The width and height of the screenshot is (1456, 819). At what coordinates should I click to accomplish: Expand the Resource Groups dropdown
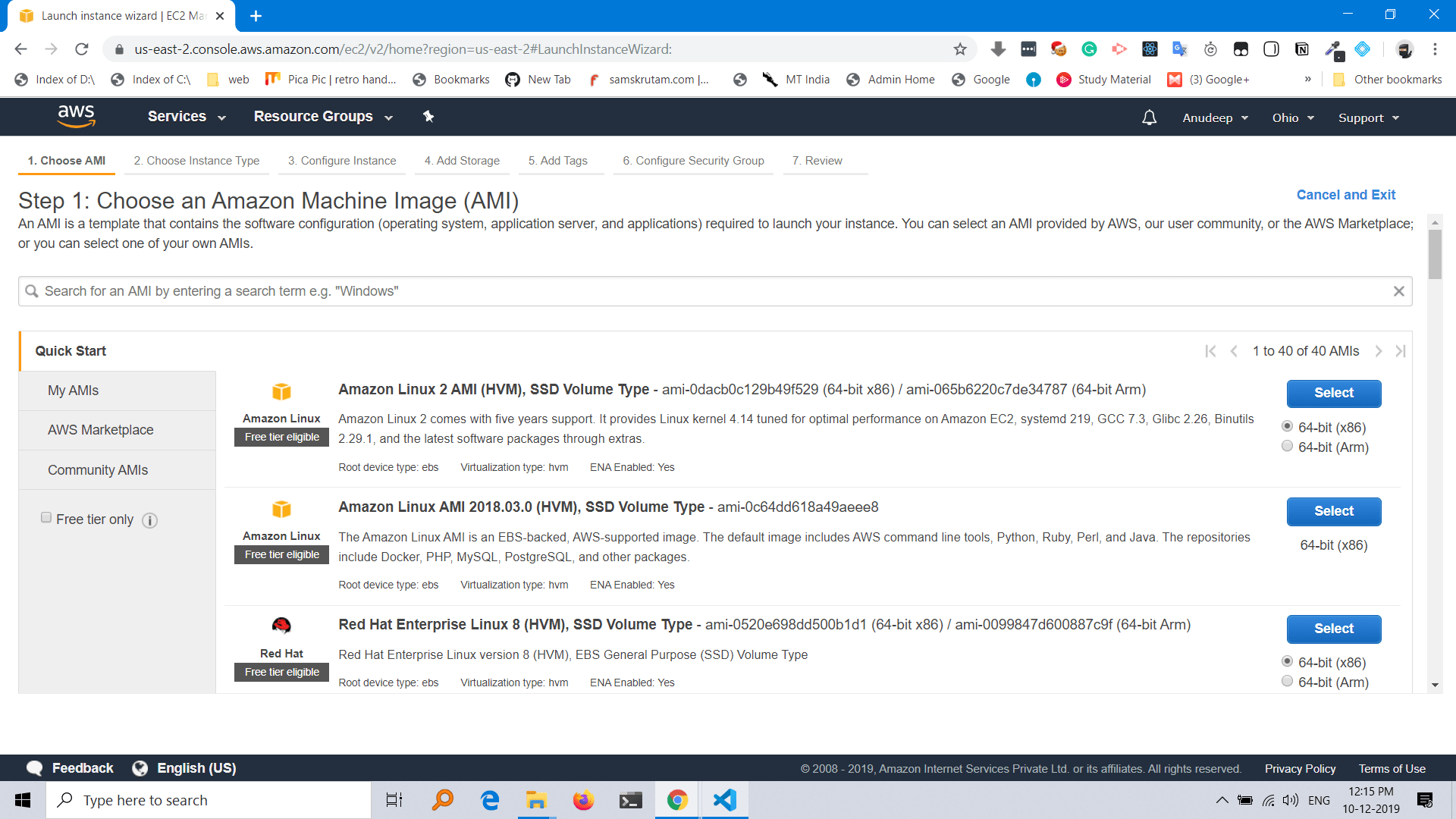[x=323, y=117]
